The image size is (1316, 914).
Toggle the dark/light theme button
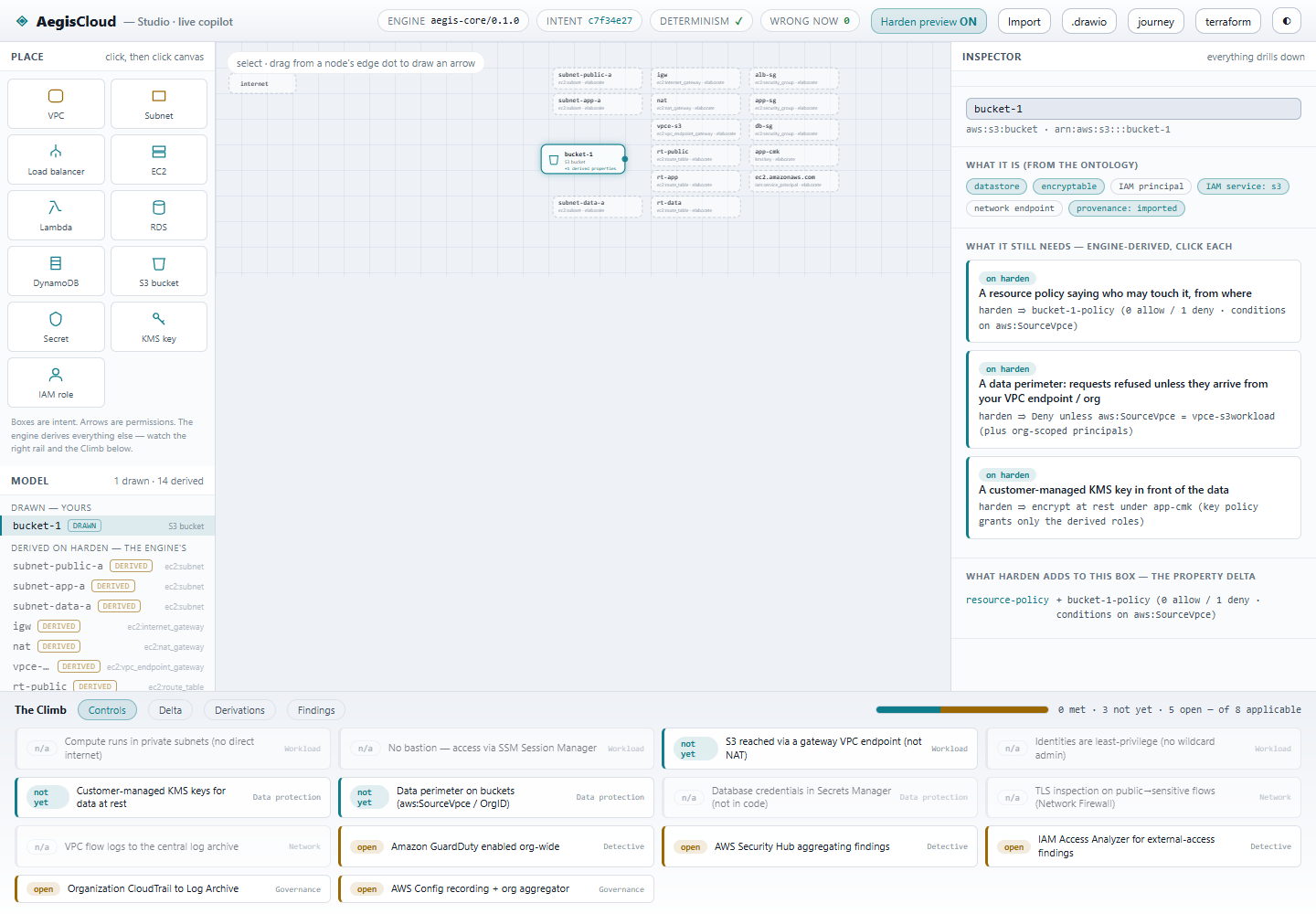point(1287,21)
